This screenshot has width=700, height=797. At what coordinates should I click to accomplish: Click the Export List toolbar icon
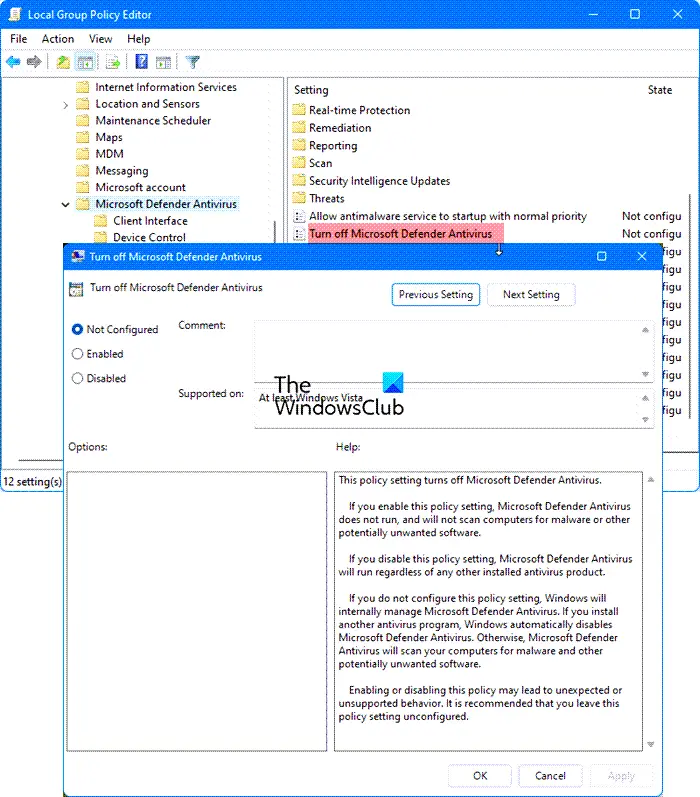point(112,62)
